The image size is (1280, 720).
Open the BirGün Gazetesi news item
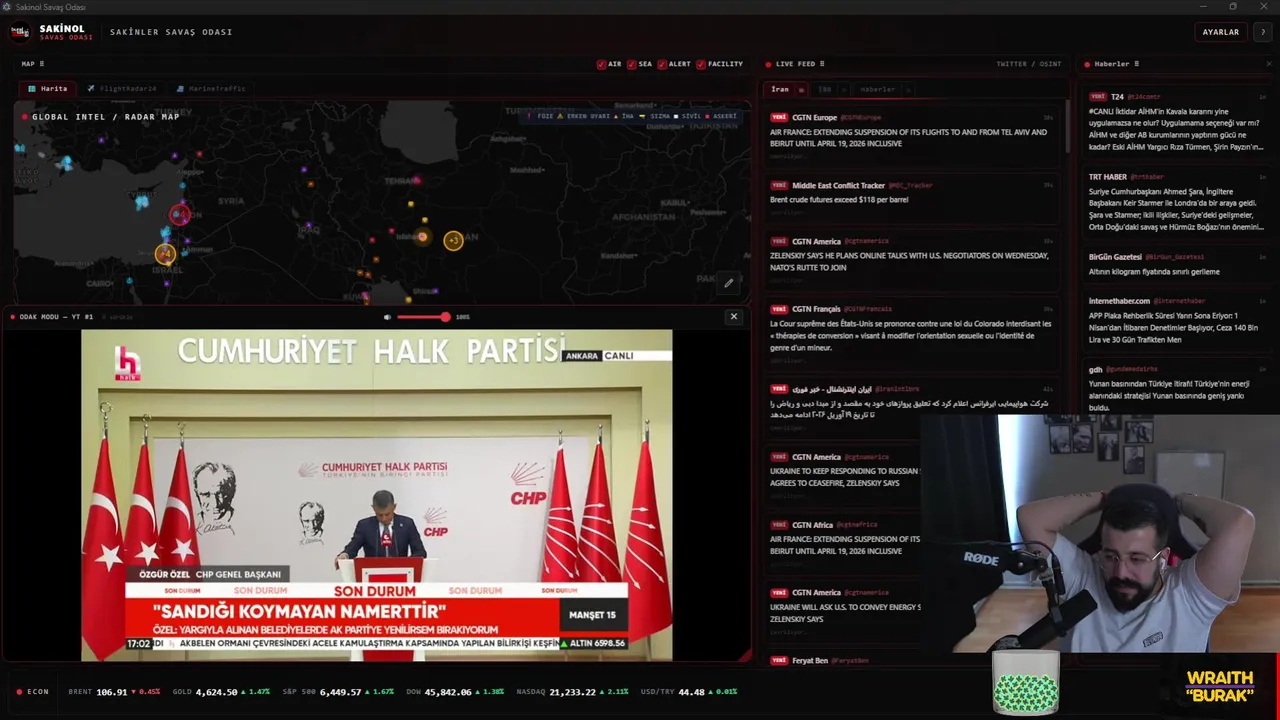click(x=1177, y=264)
